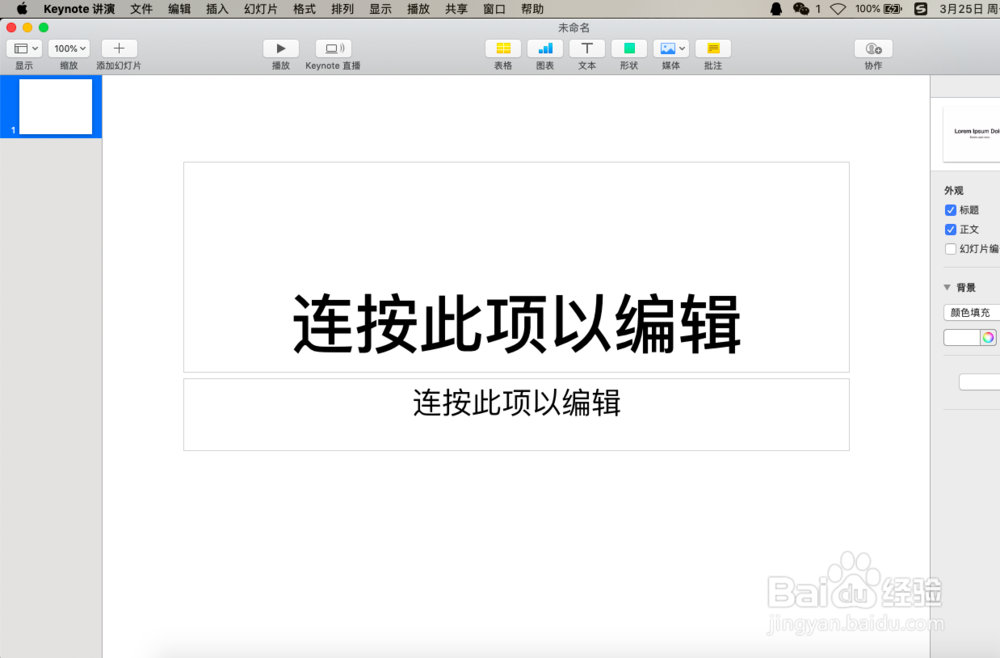Viewport: 1000px width, 658px height.
Task: Collapse the 背景 background section
Action: pyautogui.click(x=947, y=287)
